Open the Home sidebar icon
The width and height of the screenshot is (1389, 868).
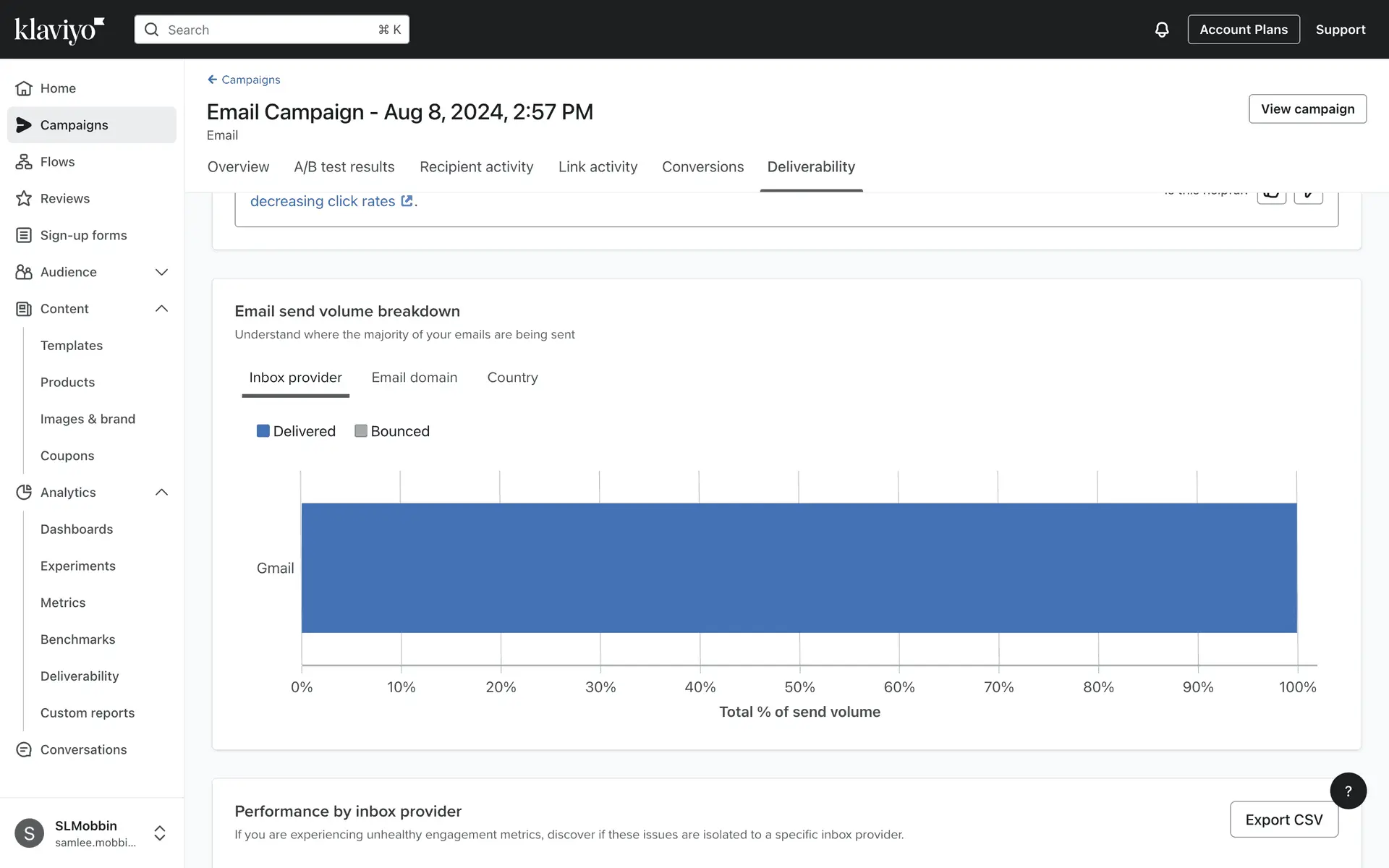[24, 88]
